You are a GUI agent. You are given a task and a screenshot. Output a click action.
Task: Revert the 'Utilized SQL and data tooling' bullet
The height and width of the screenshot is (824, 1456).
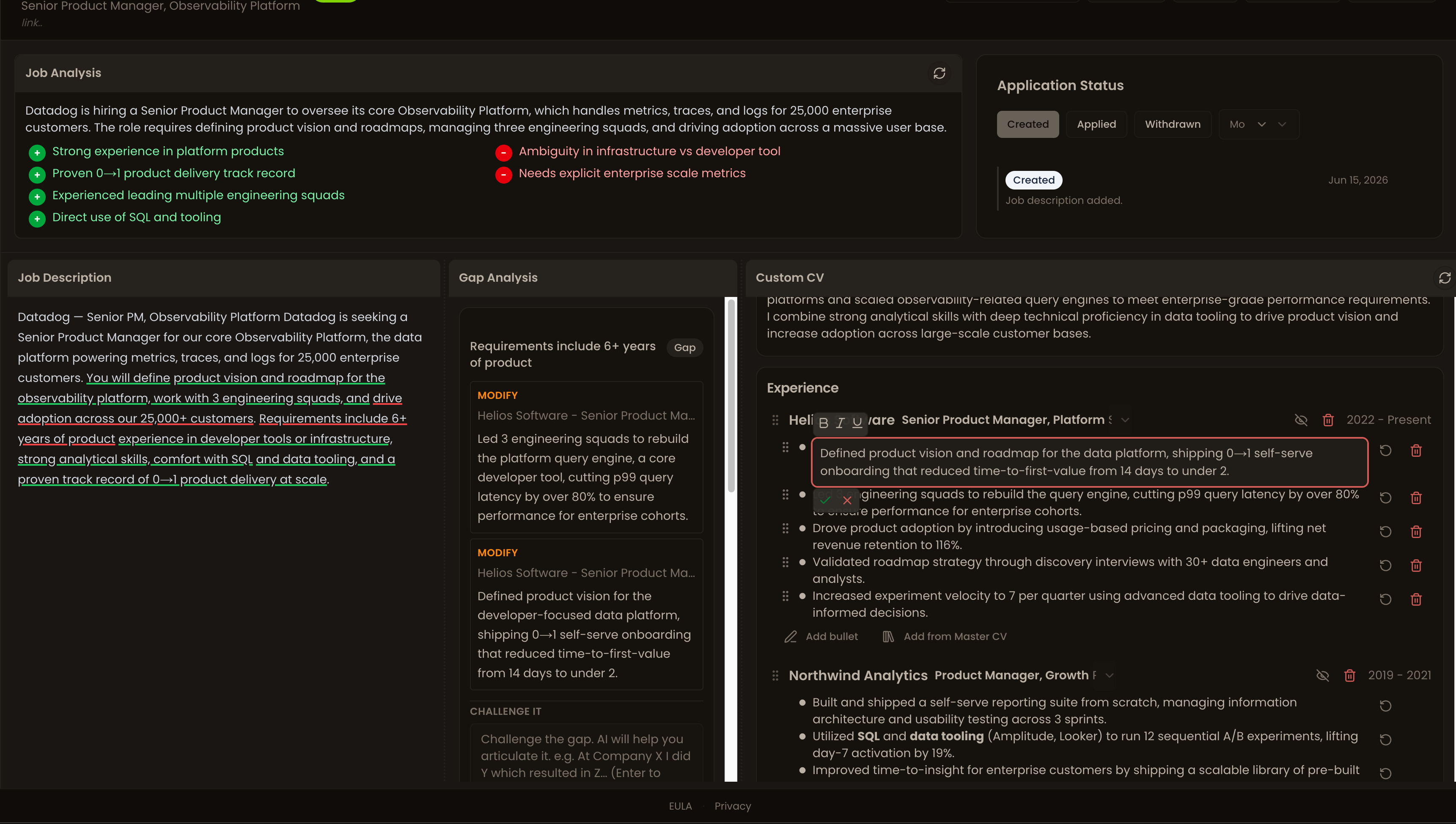click(1385, 740)
